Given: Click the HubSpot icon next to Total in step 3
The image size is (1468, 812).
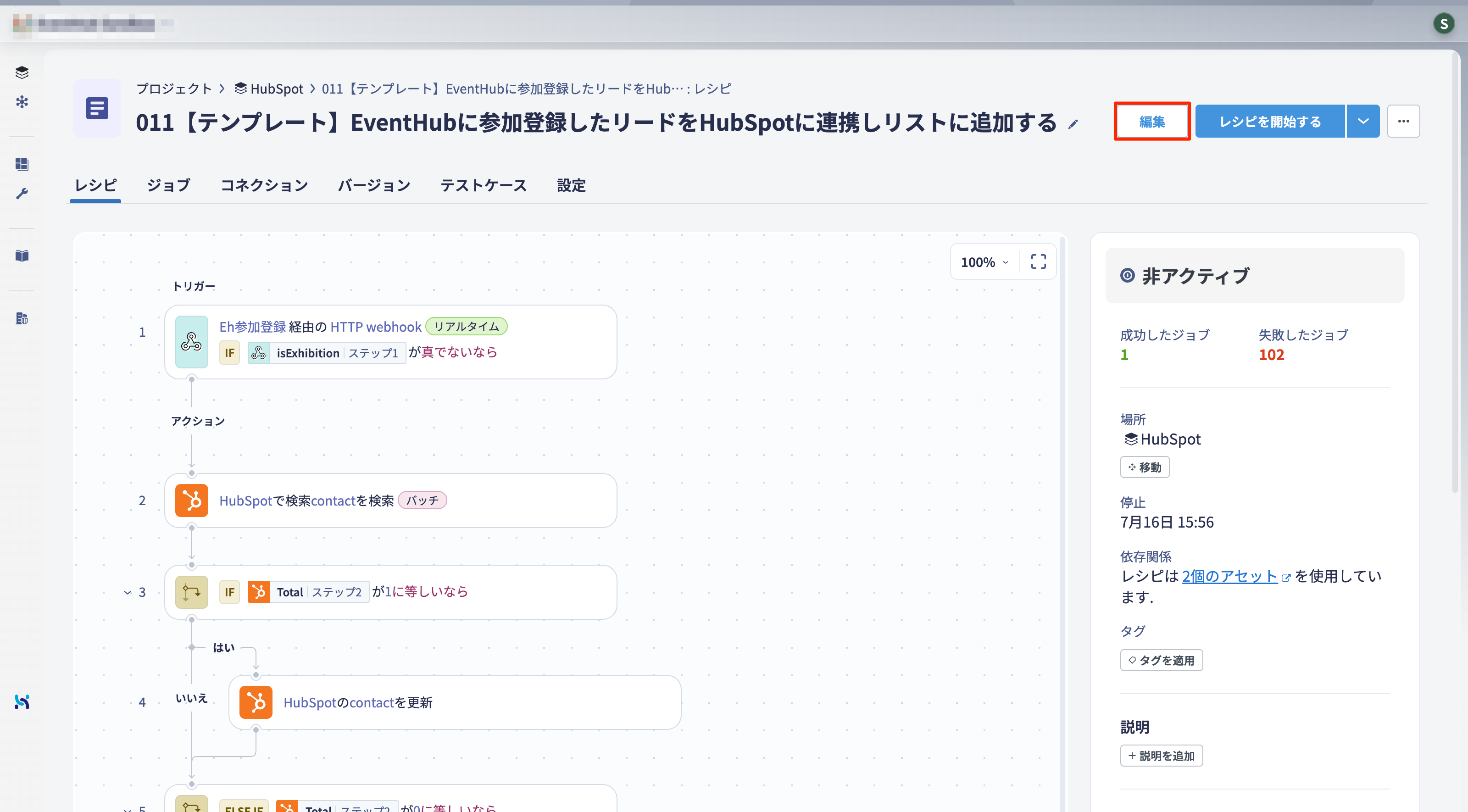Looking at the screenshot, I should pyautogui.click(x=259, y=592).
